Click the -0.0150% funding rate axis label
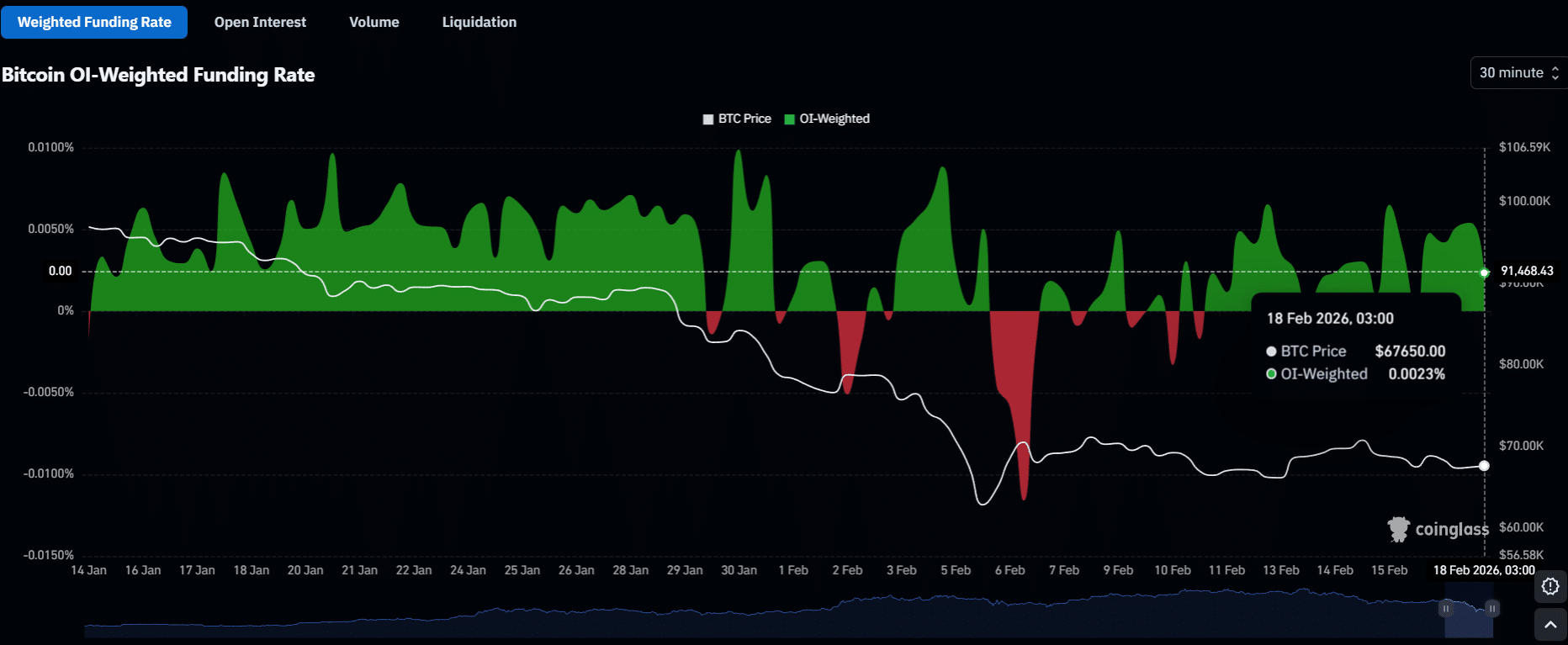 pyautogui.click(x=49, y=555)
